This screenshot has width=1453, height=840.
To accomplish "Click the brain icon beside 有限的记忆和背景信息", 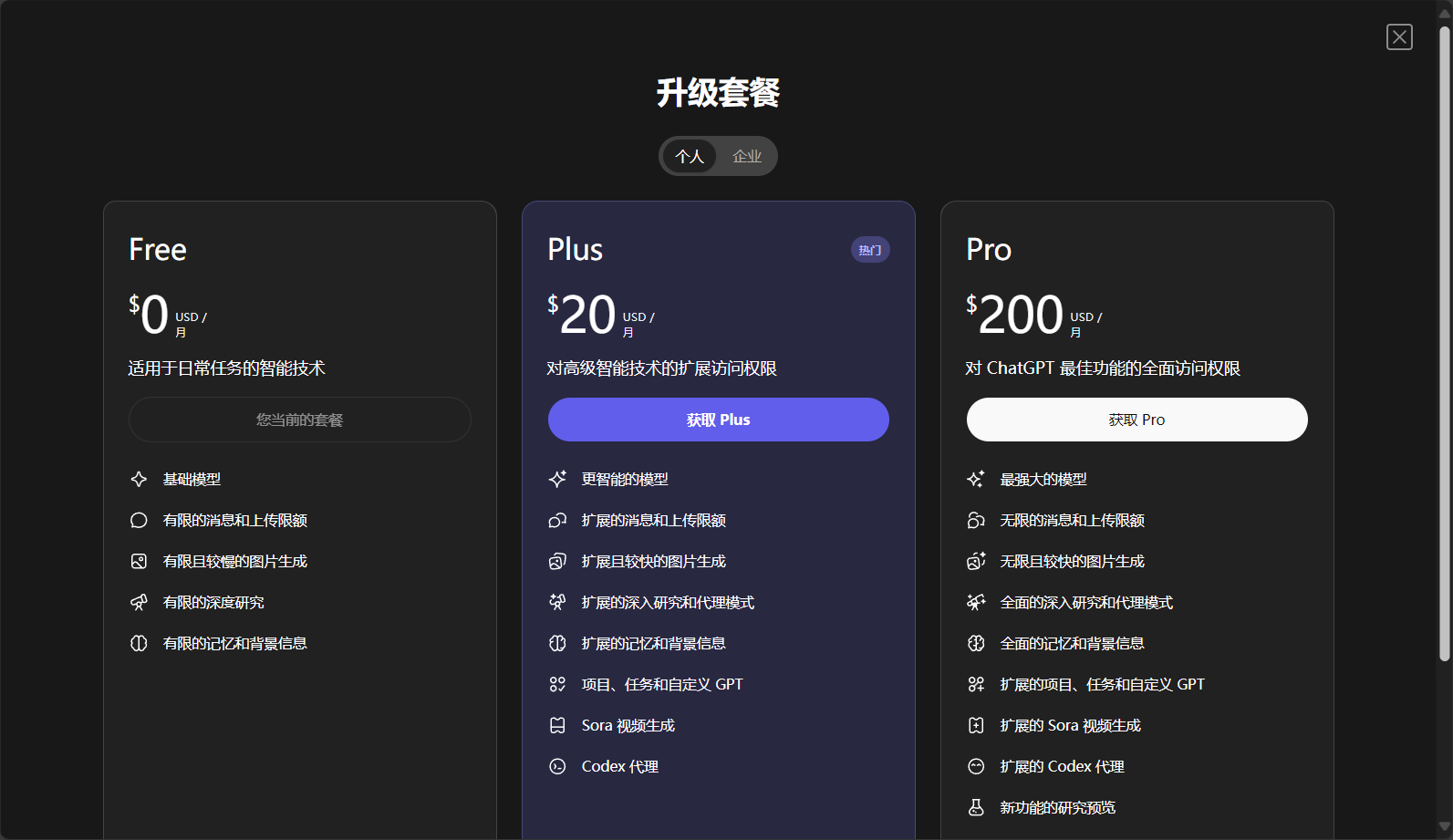I will pyautogui.click(x=139, y=643).
